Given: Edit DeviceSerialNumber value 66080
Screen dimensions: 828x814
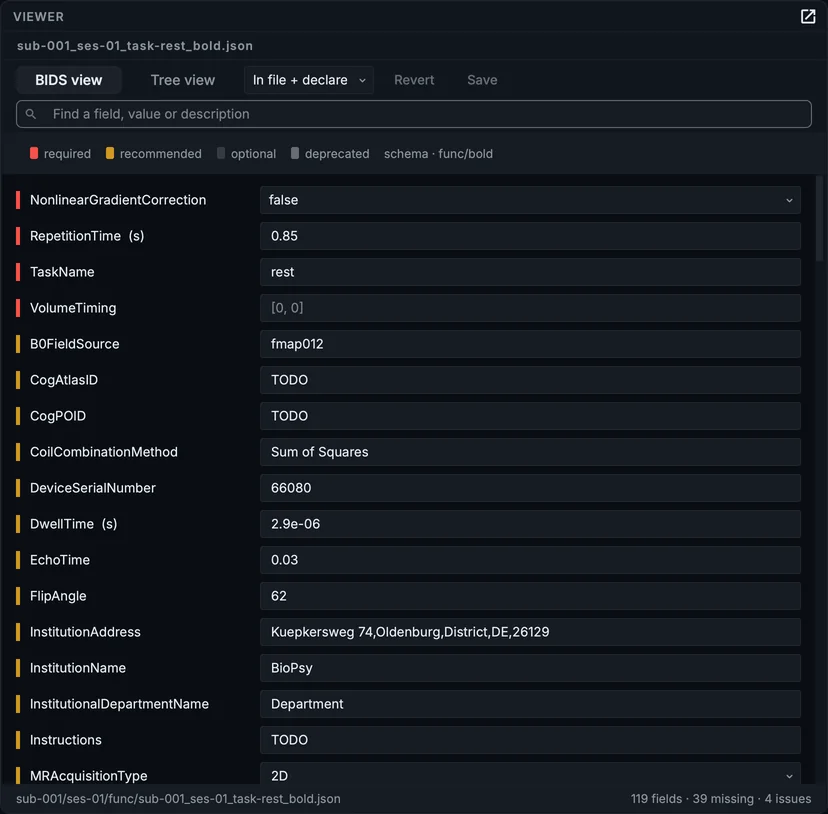Looking at the screenshot, I should (x=530, y=488).
